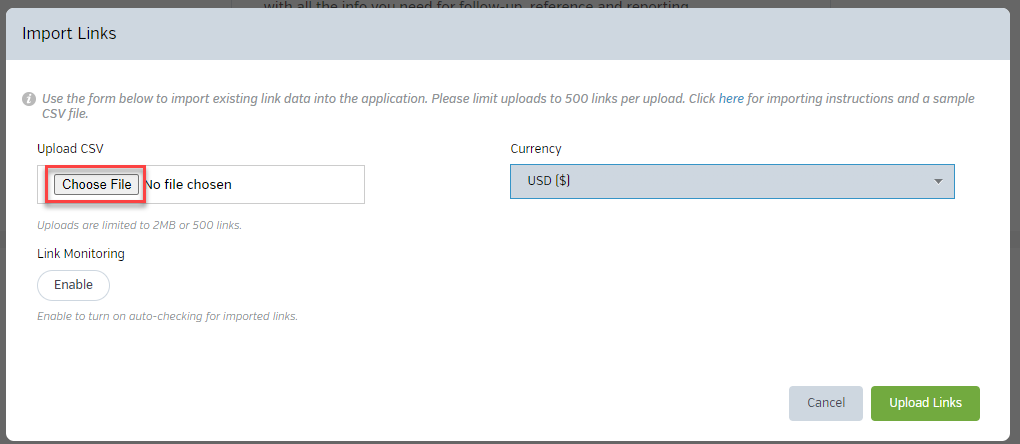Click the Currency field label

pyautogui.click(x=536, y=149)
